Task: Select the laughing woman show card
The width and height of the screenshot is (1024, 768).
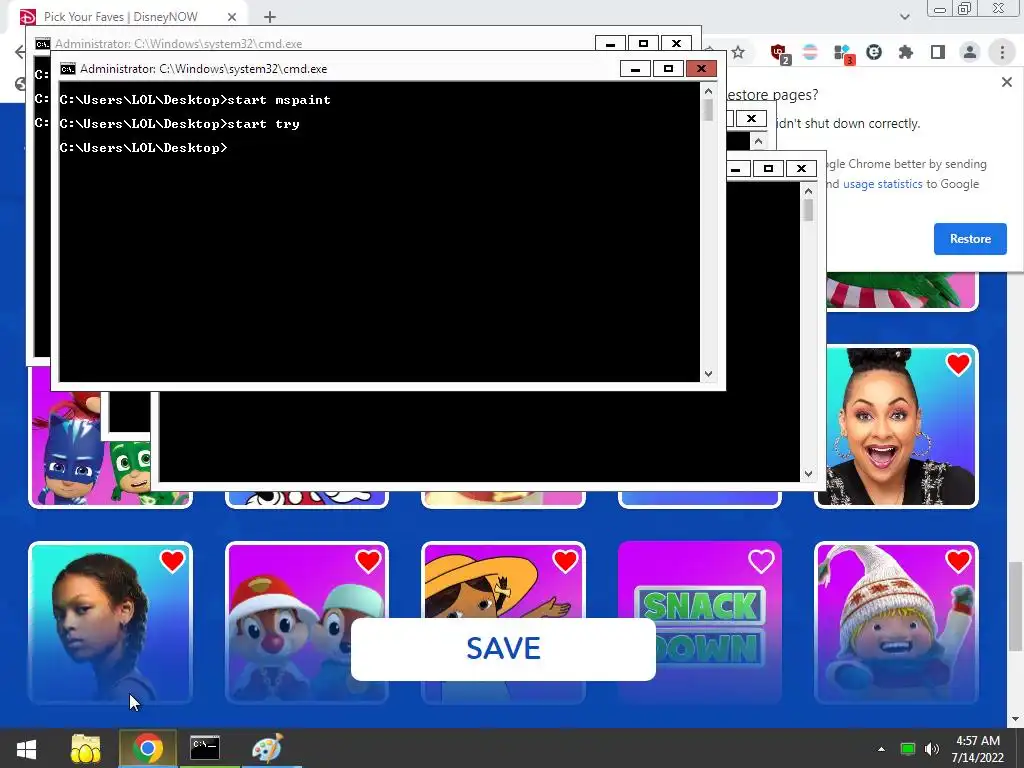Action: coord(896,426)
